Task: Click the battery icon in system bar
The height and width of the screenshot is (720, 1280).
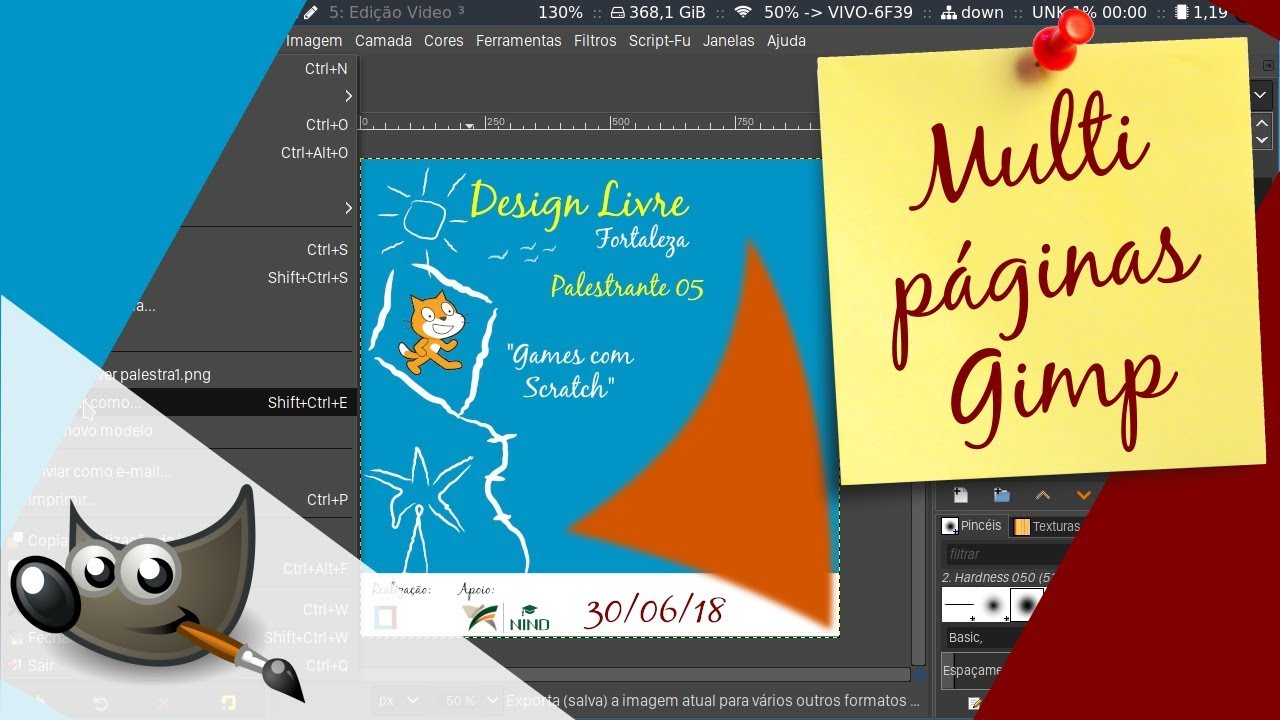Action: point(1182,13)
